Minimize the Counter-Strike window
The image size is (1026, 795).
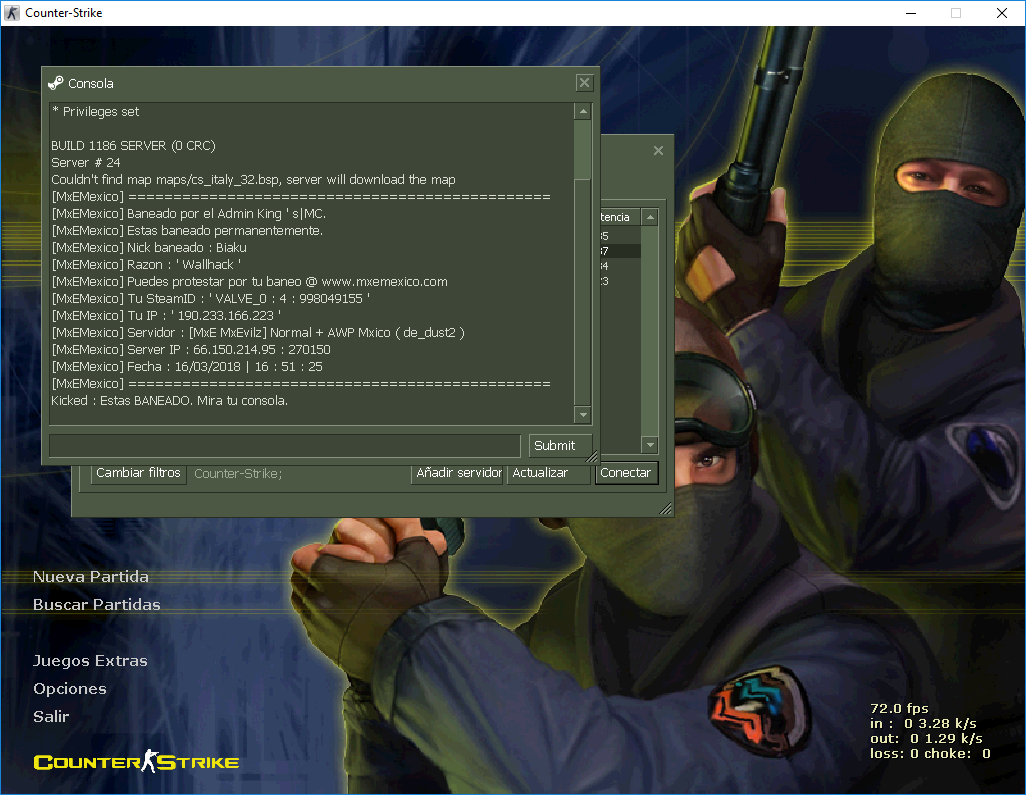911,13
